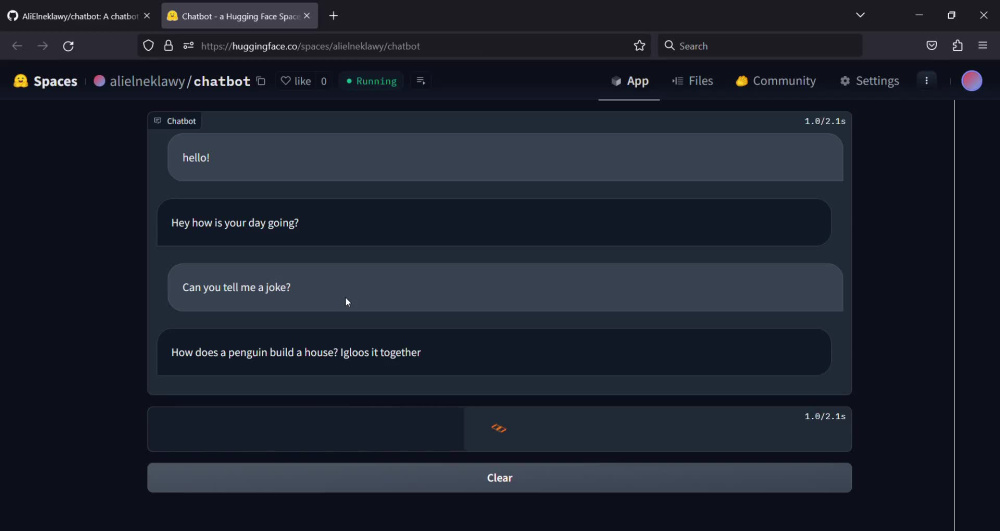Open the logs icon next to Running
This screenshot has height=531, width=1000.
[x=420, y=80]
